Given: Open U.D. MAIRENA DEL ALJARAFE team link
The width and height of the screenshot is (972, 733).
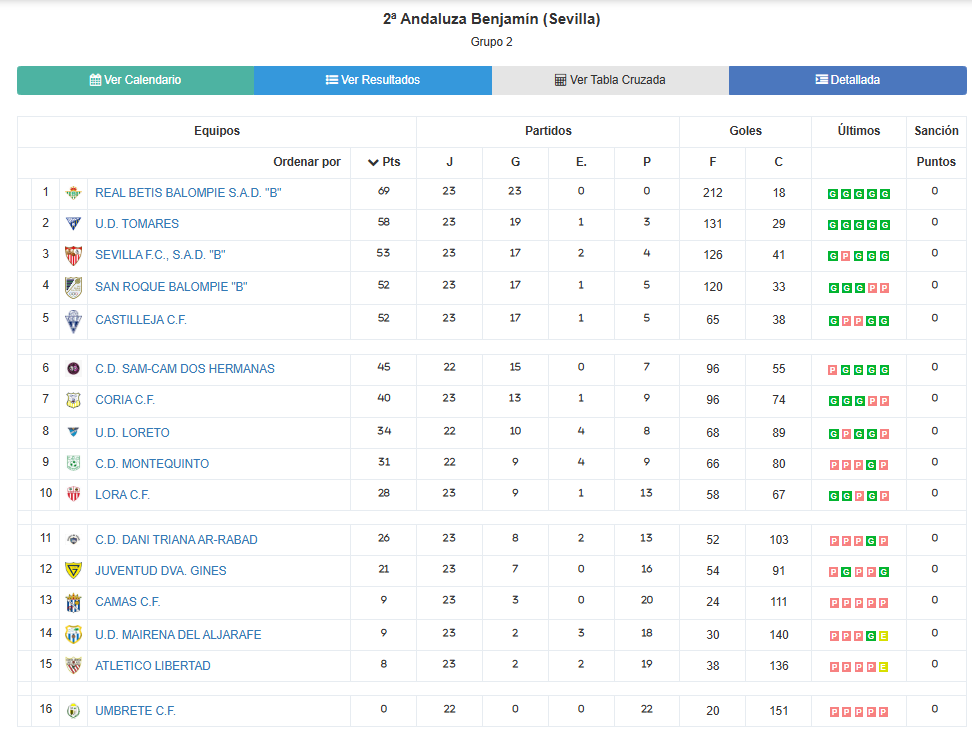Looking at the screenshot, I should (x=178, y=635).
